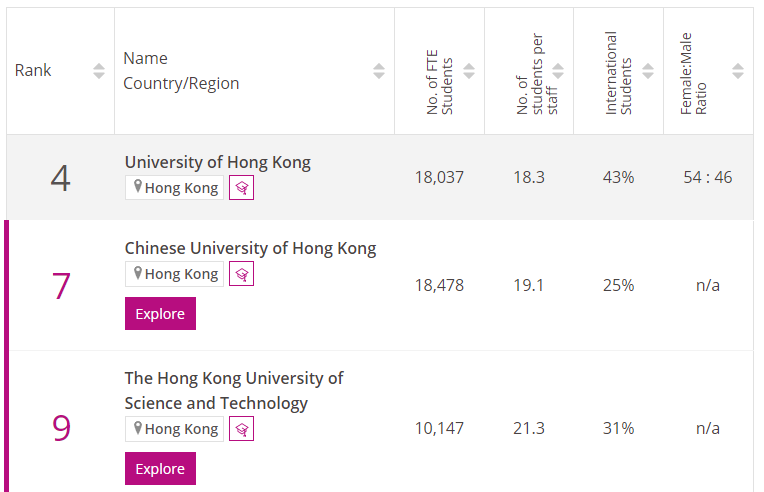Click rank number 4 cell
Screen dimensions: 764x492
click(61, 178)
